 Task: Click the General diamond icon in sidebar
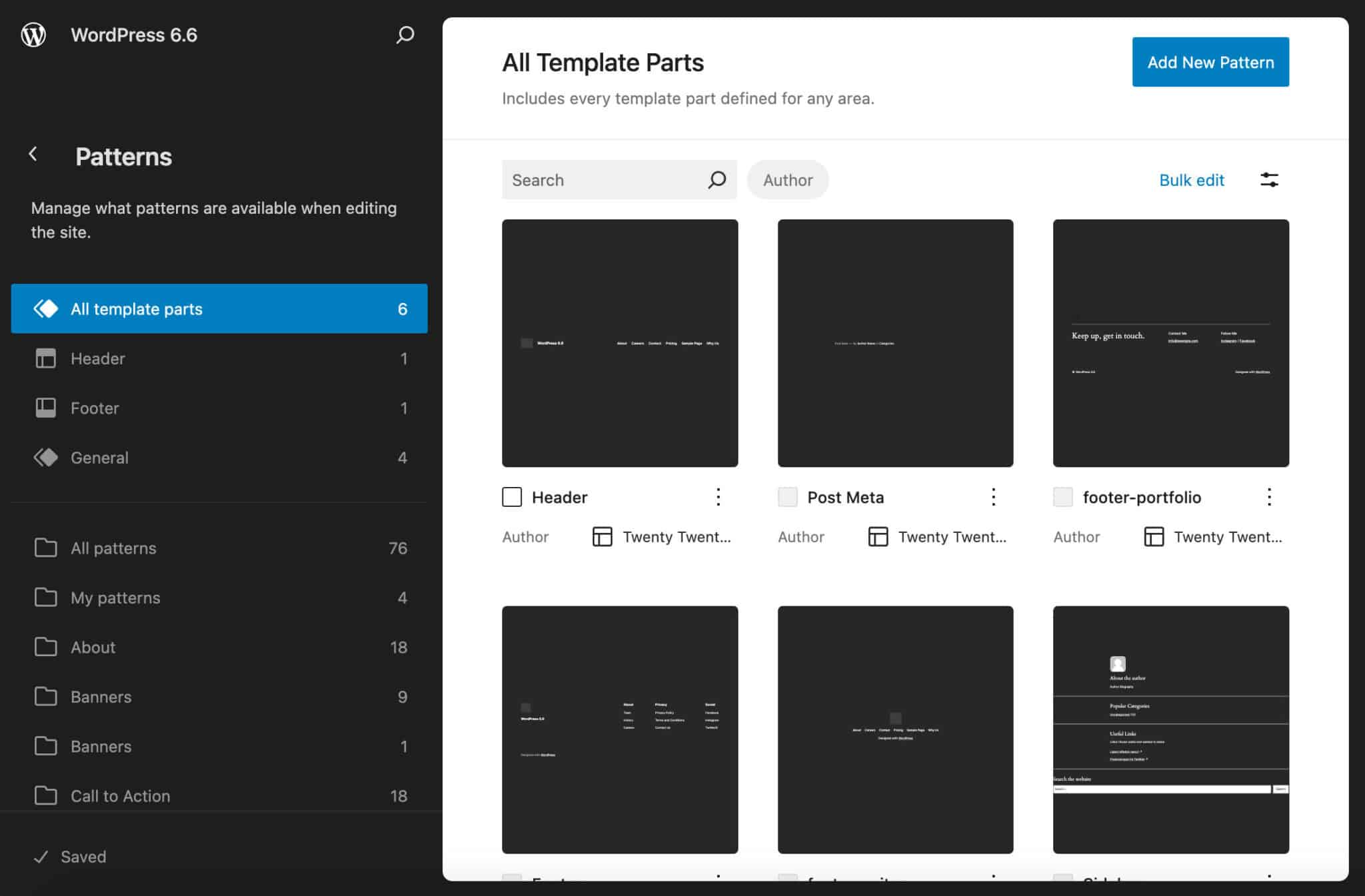pyautogui.click(x=45, y=458)
